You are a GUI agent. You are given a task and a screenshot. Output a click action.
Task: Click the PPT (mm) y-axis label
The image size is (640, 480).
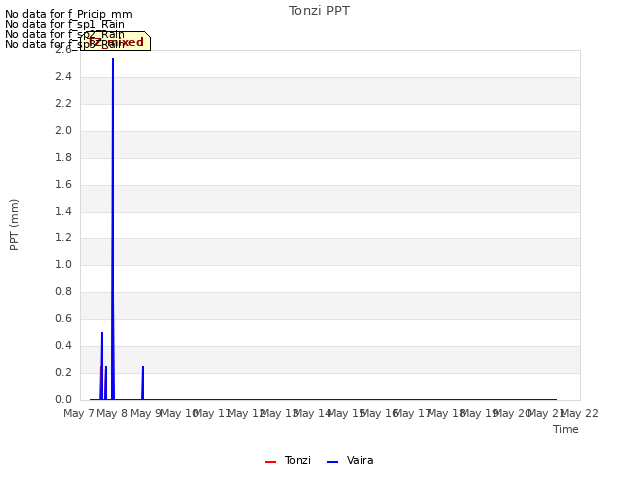(x=14, y=225)
